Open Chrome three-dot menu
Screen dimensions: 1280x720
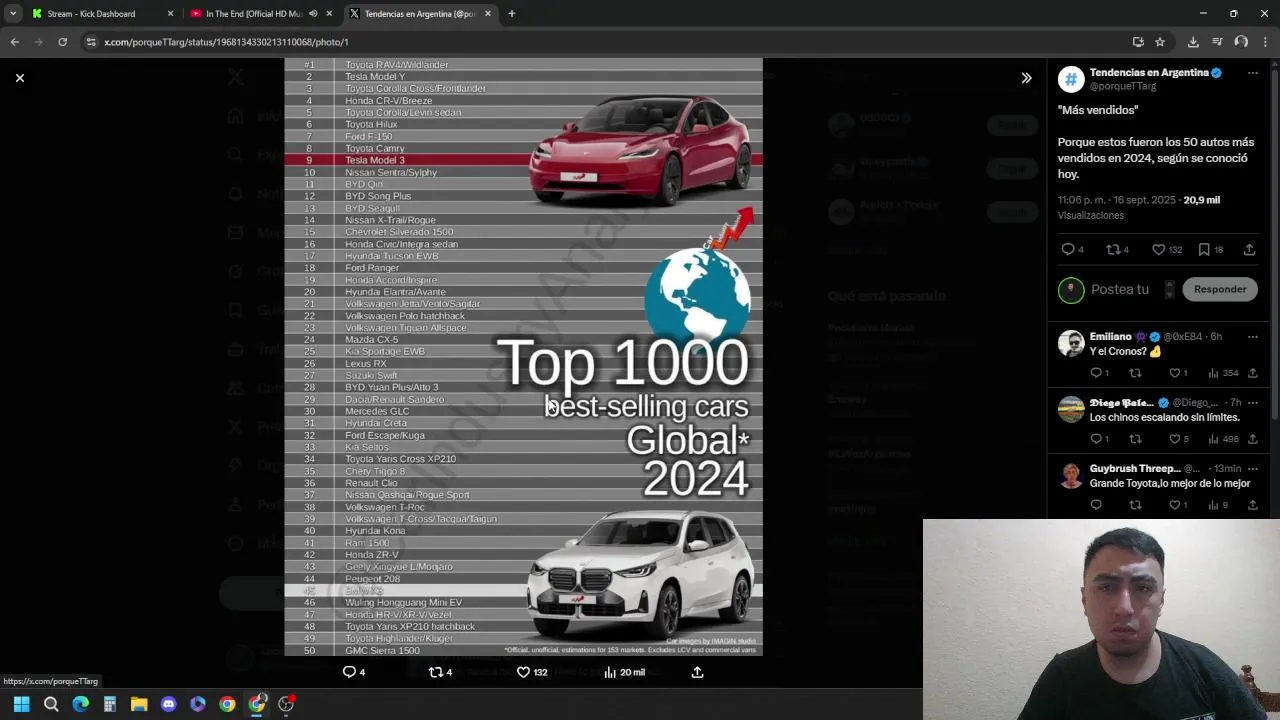click(x=1265, y=42)
